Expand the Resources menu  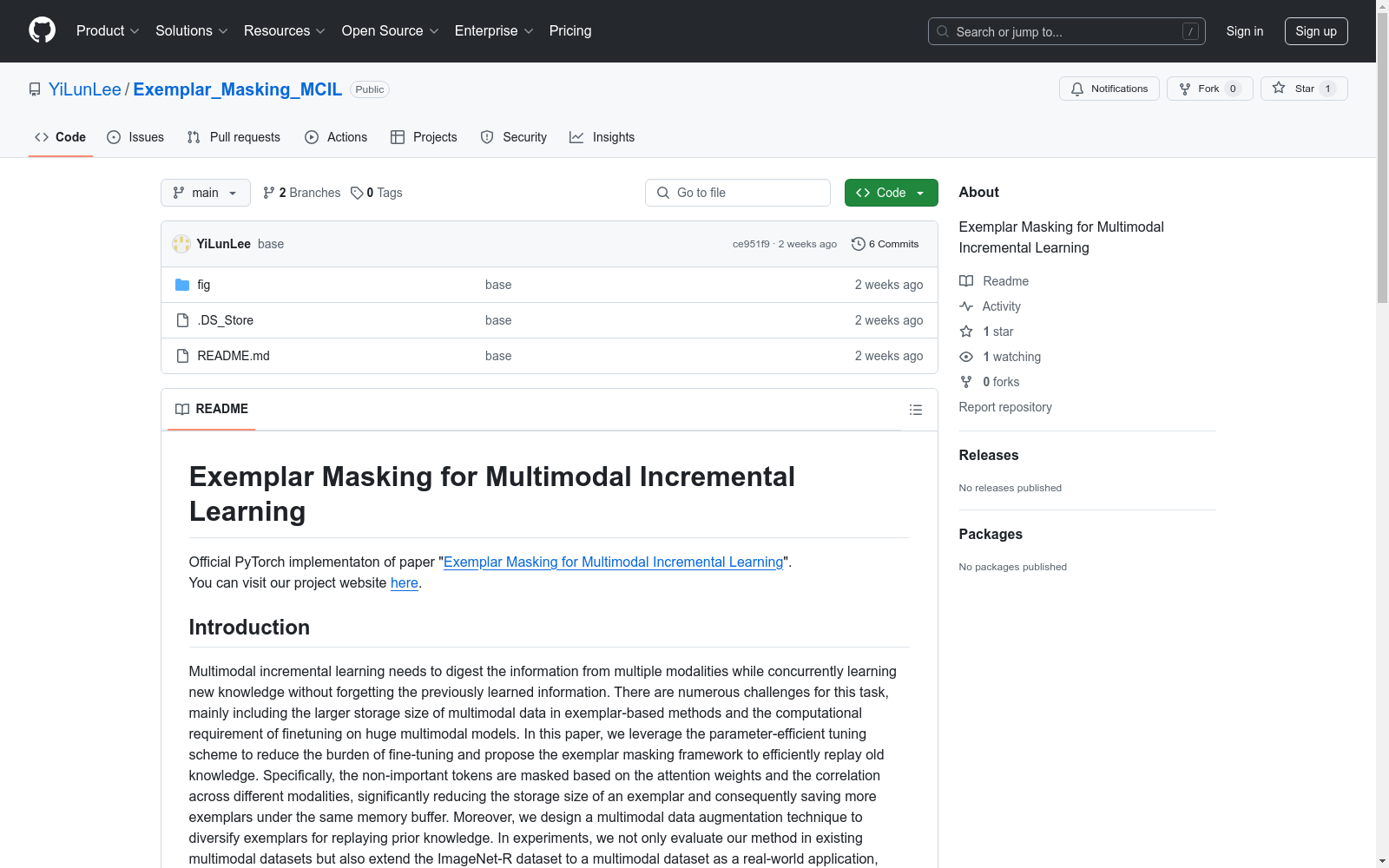[x=285, y=30]
